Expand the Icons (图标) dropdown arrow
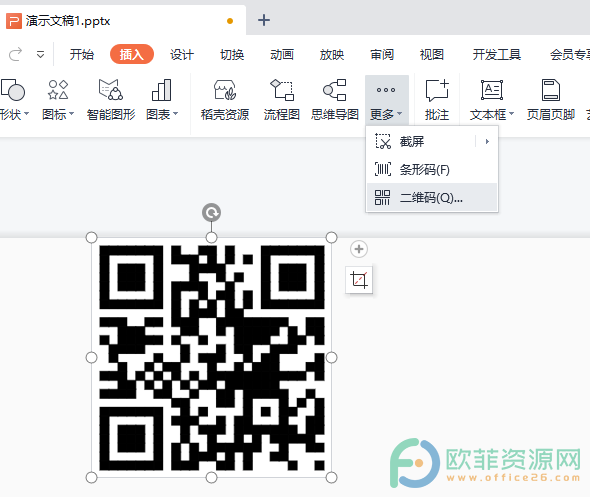The image size is (590, 497). point(71,113)
